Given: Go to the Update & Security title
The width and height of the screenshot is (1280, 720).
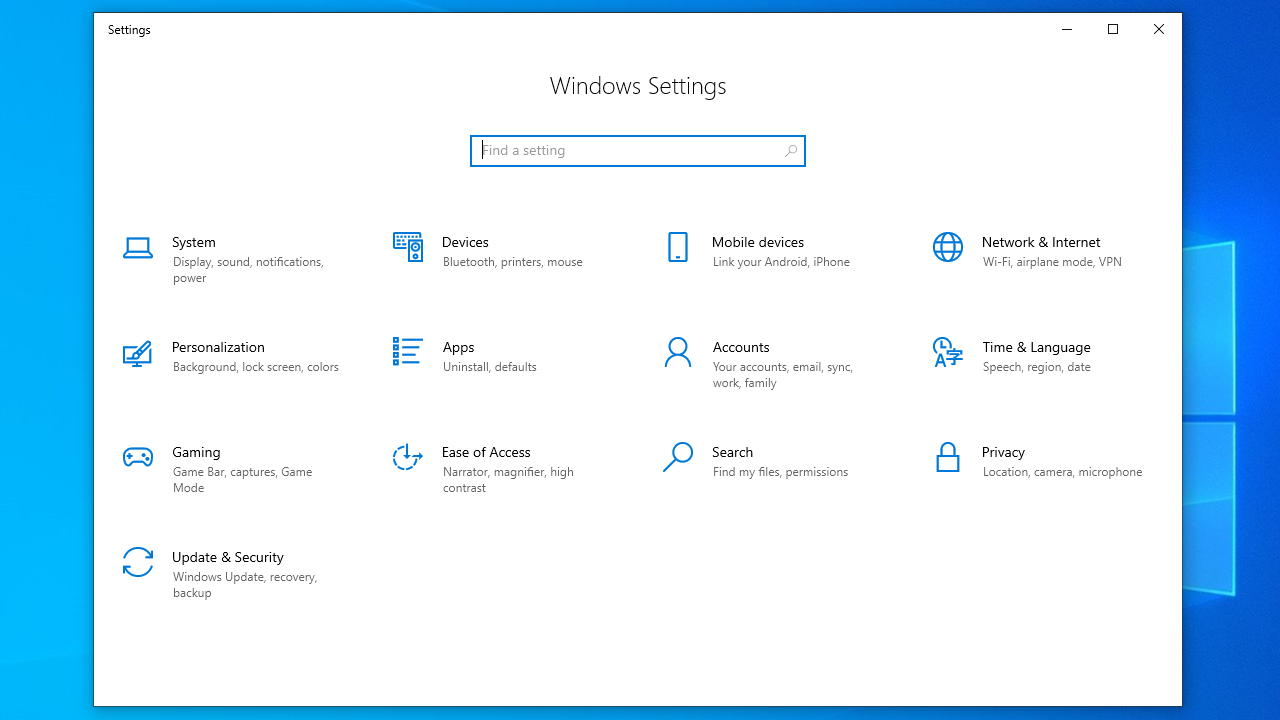Looking at the screenshot, I should (x=228, y=557).
